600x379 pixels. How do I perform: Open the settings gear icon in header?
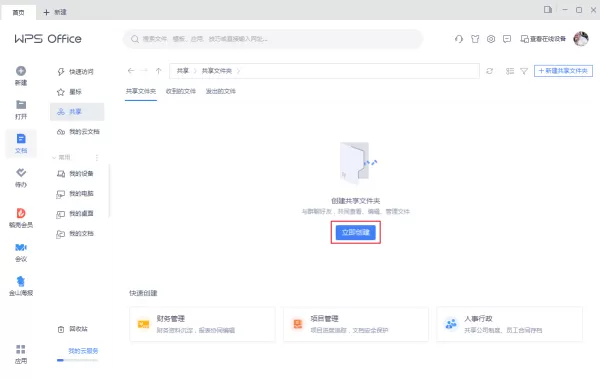pos(491,39)
